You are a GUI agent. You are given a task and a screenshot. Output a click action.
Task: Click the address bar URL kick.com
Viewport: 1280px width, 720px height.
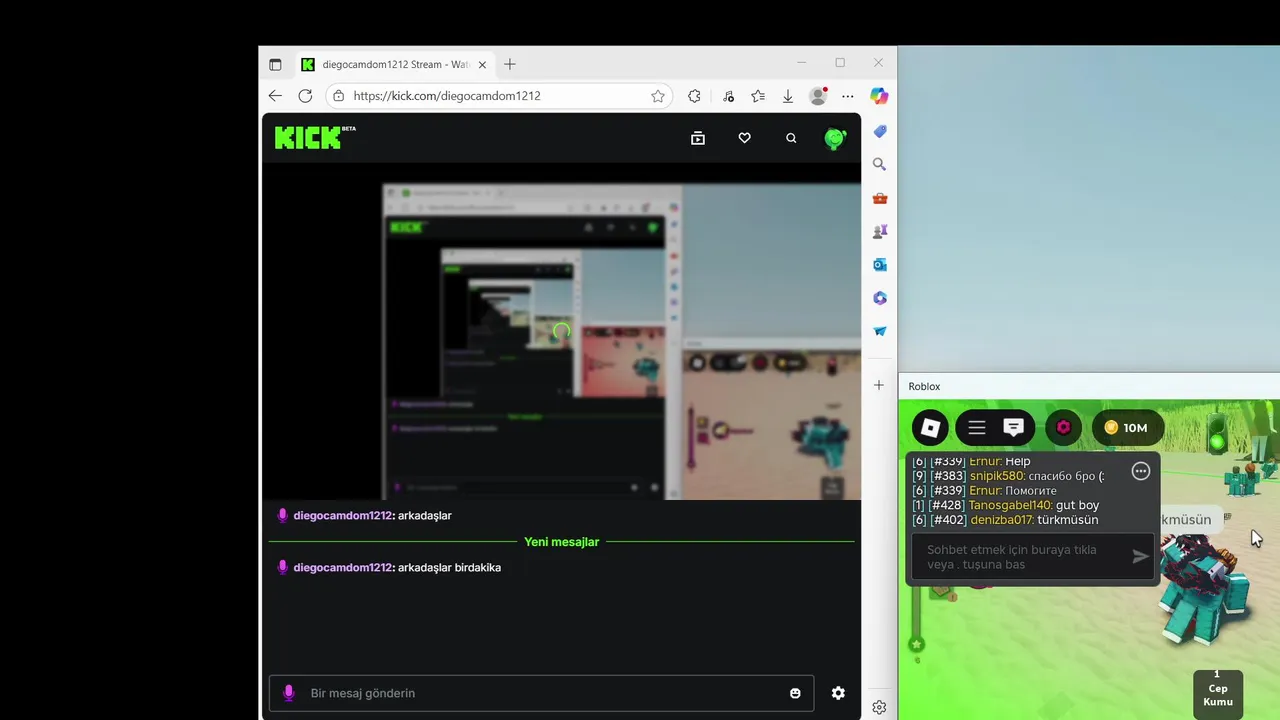447,96
